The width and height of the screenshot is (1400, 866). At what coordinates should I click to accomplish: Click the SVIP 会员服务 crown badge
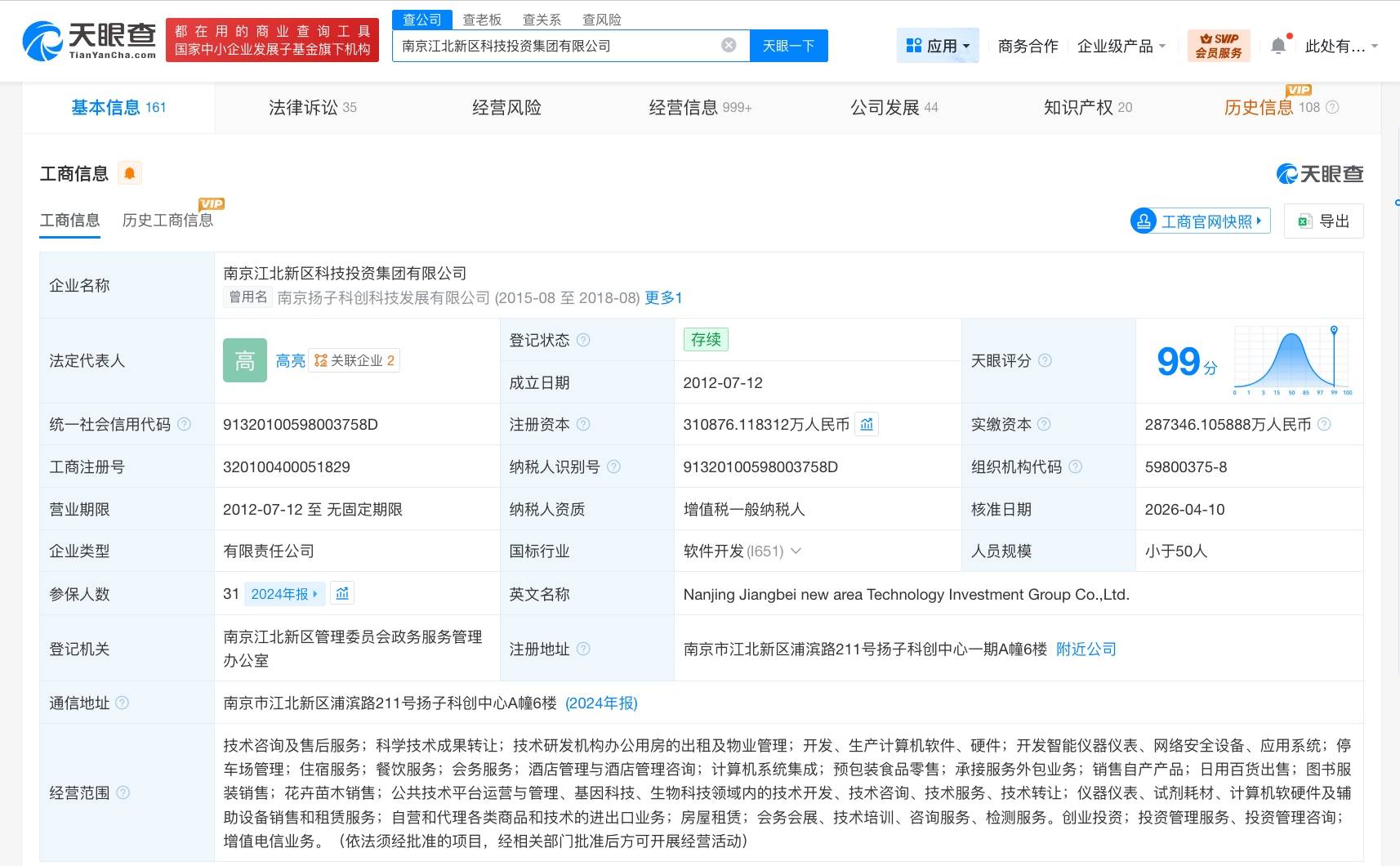(x=1219, y=45)
